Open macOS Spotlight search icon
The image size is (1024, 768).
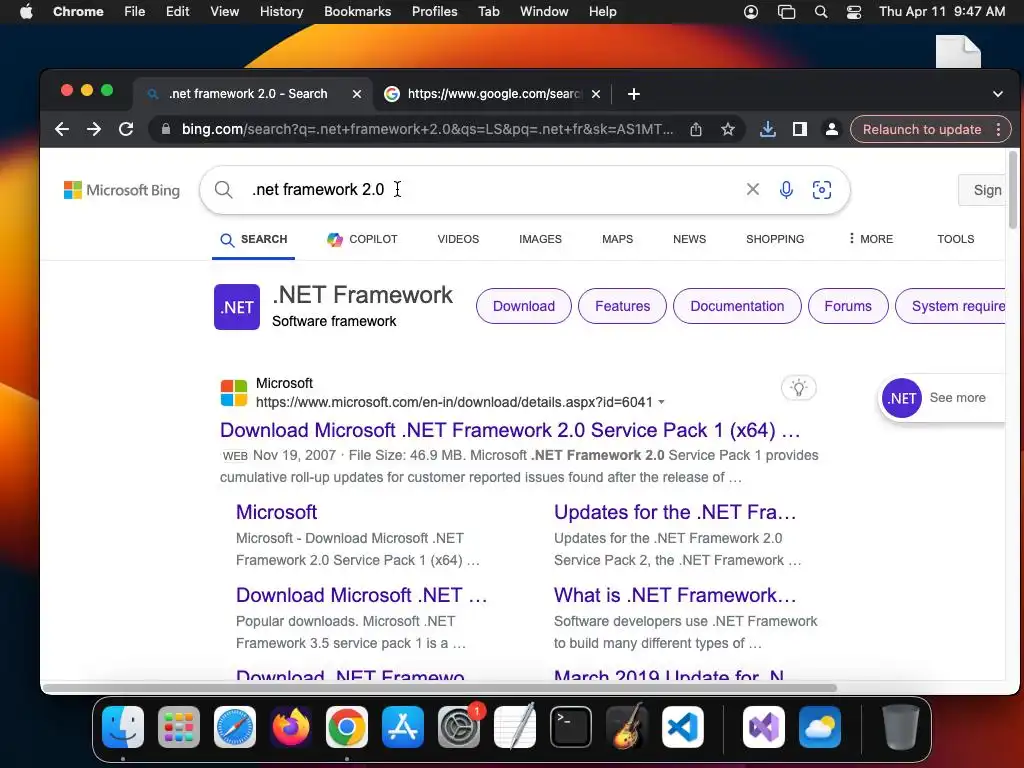pyautogui.click(x=821, y=12)
